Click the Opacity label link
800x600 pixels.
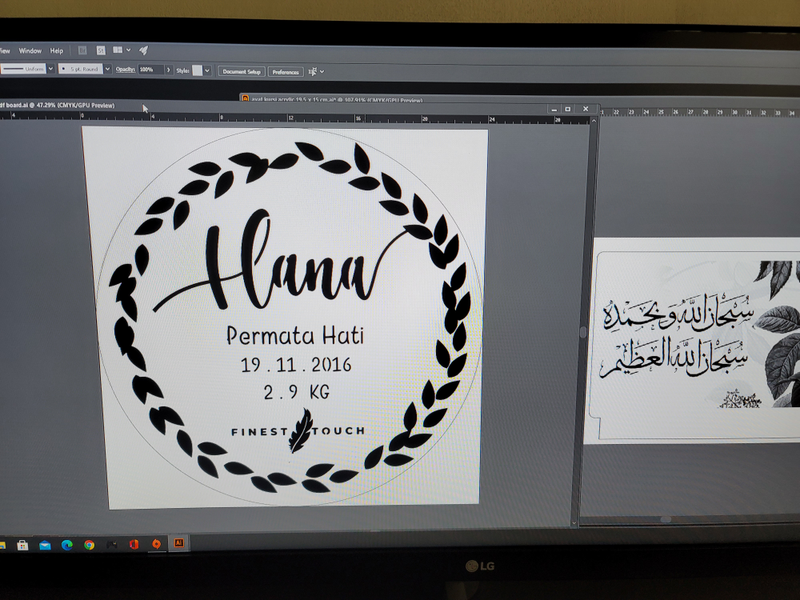click(125, 69)
